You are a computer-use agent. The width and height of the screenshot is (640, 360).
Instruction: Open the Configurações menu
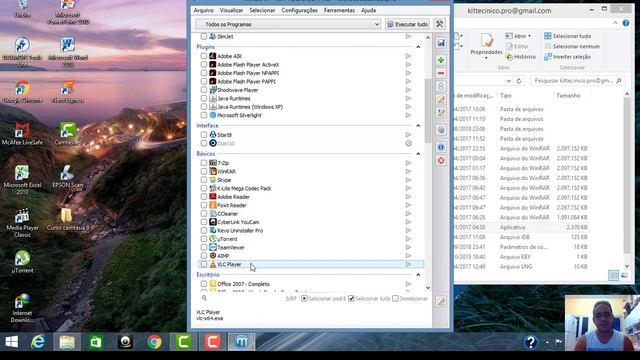[x=300, y=10]
